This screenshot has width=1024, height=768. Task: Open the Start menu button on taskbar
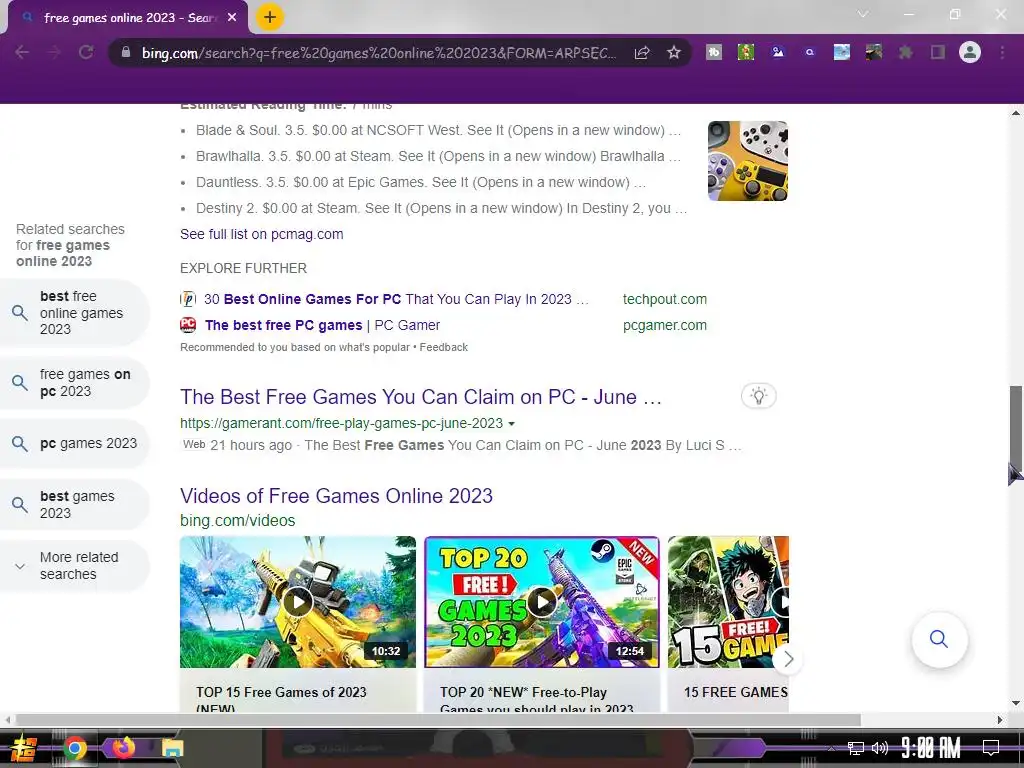22,748
